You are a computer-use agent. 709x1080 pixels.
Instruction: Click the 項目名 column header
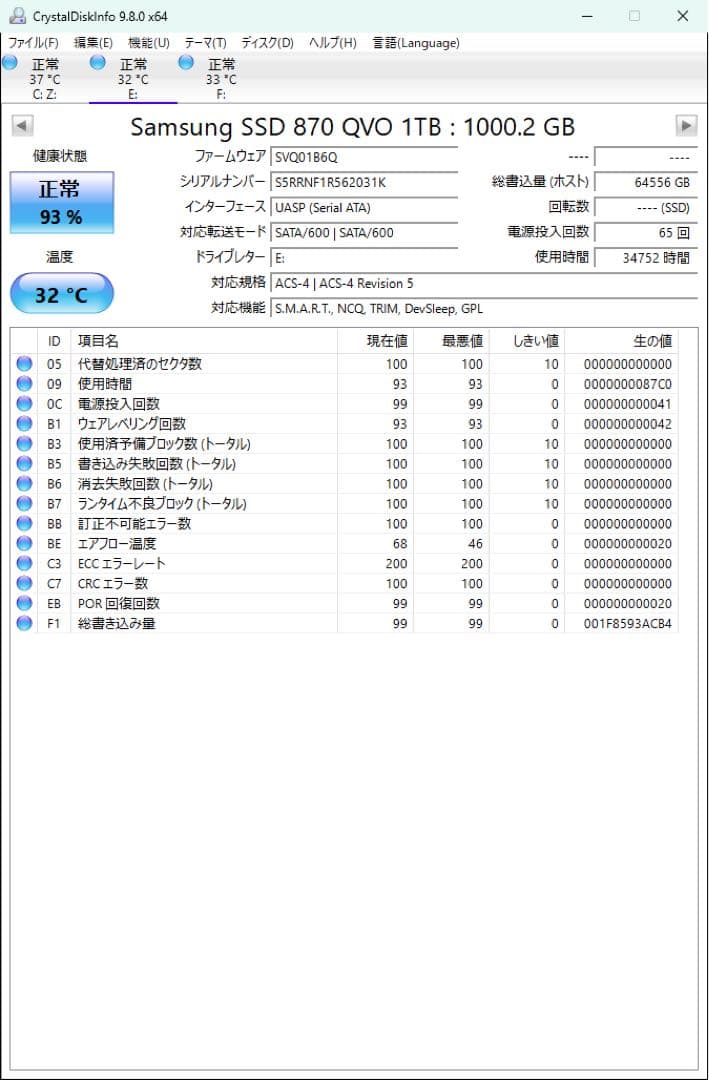tap(204, 341)
